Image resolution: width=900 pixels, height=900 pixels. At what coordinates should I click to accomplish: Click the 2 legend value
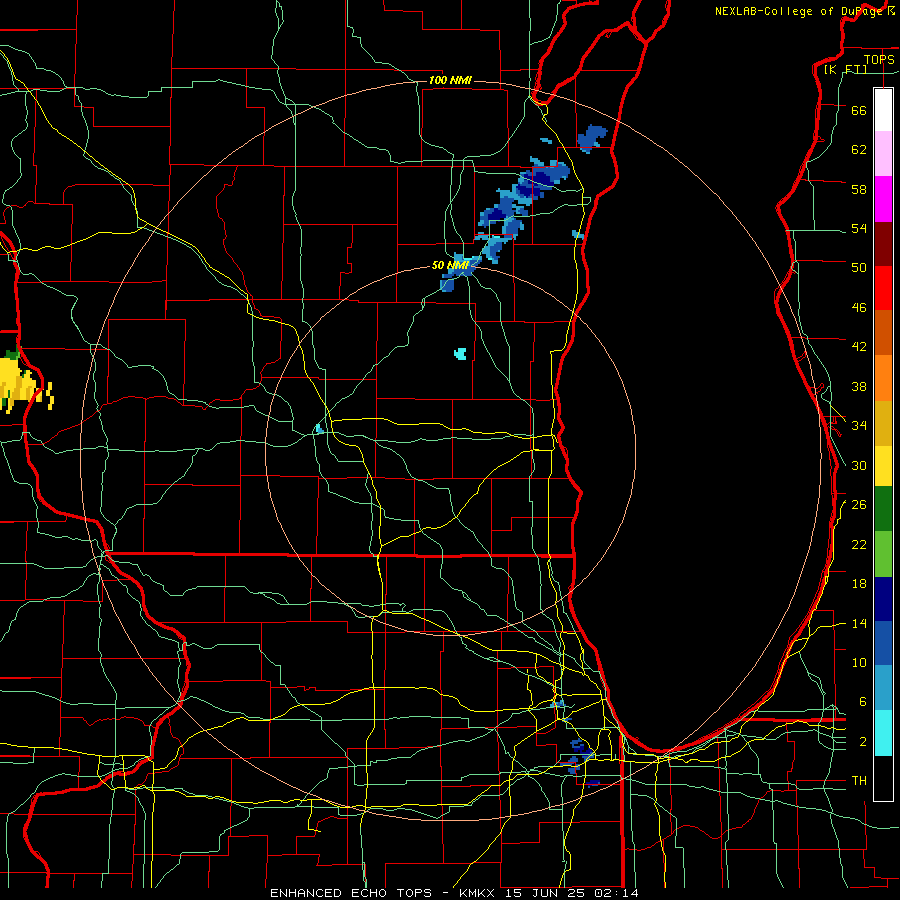point(863,742)
